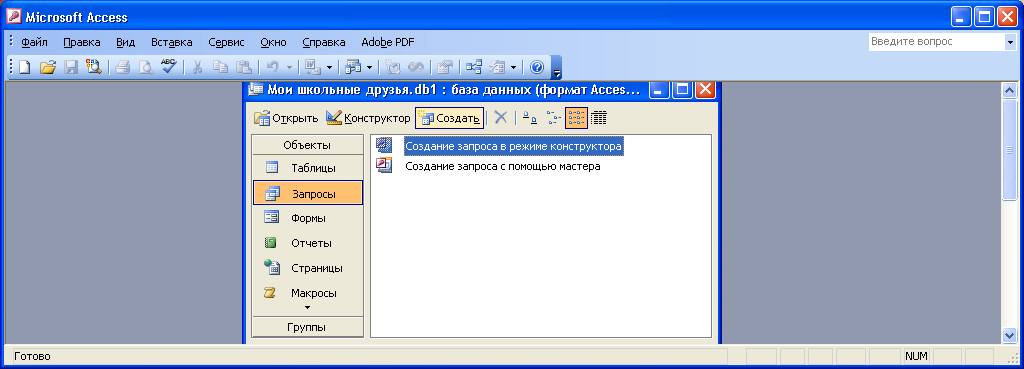Click the Properties toolbar icon

[x=445, y=67]
